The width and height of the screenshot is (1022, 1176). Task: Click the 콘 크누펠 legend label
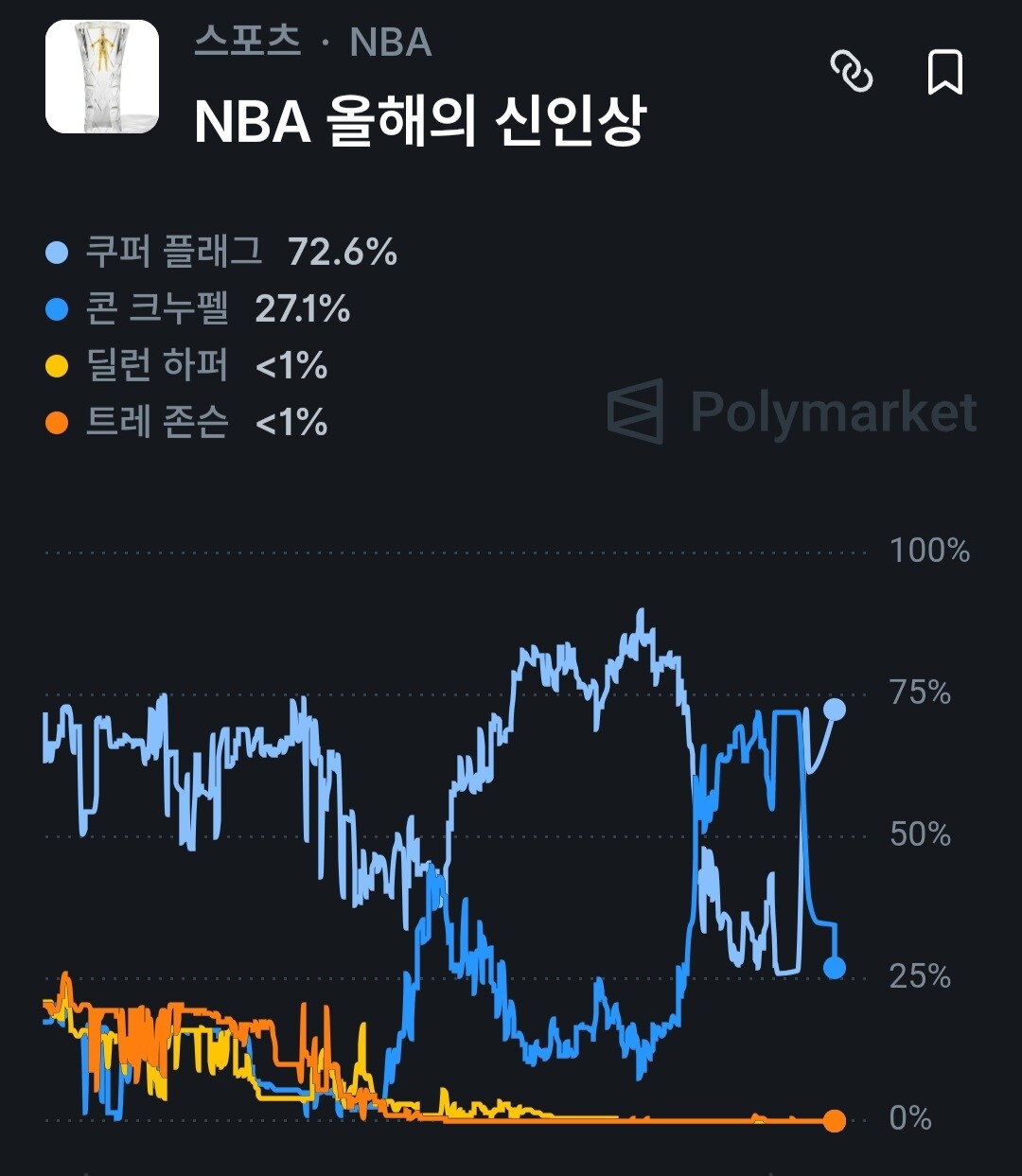coord(157,308)
